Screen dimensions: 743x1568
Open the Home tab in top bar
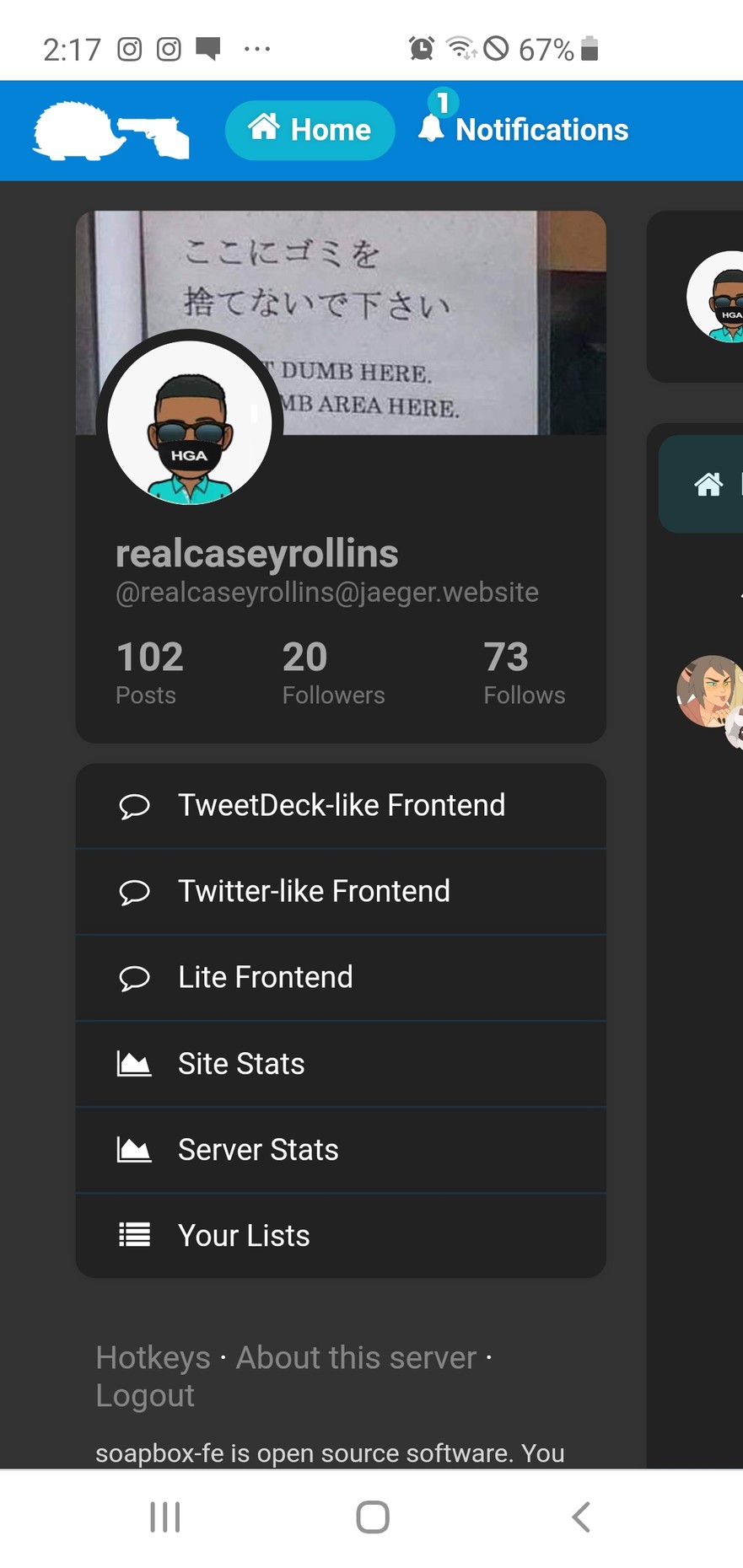pos(310,130)
